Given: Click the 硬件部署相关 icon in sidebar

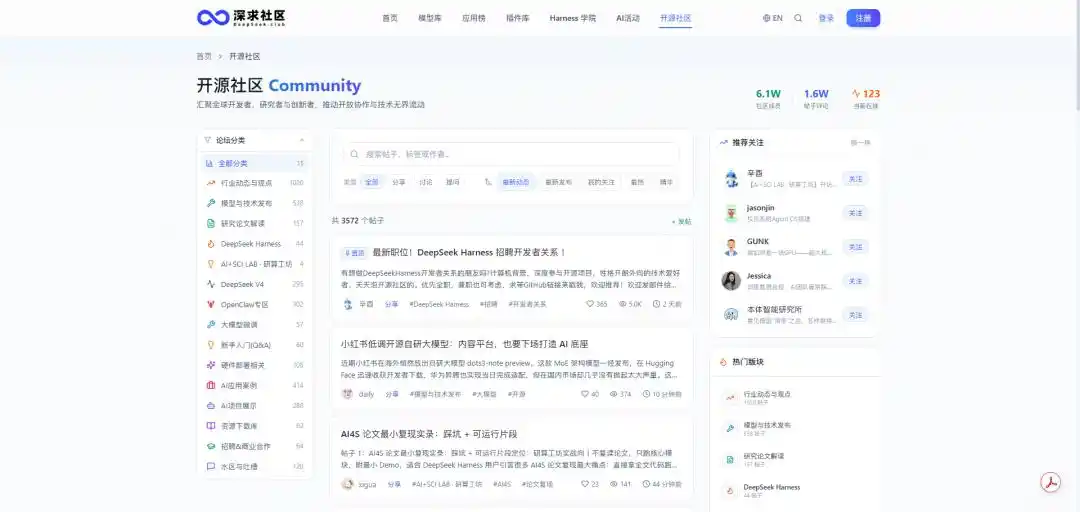Looking at the screenshot, I should pyautogui.click(x=211, y=365).
